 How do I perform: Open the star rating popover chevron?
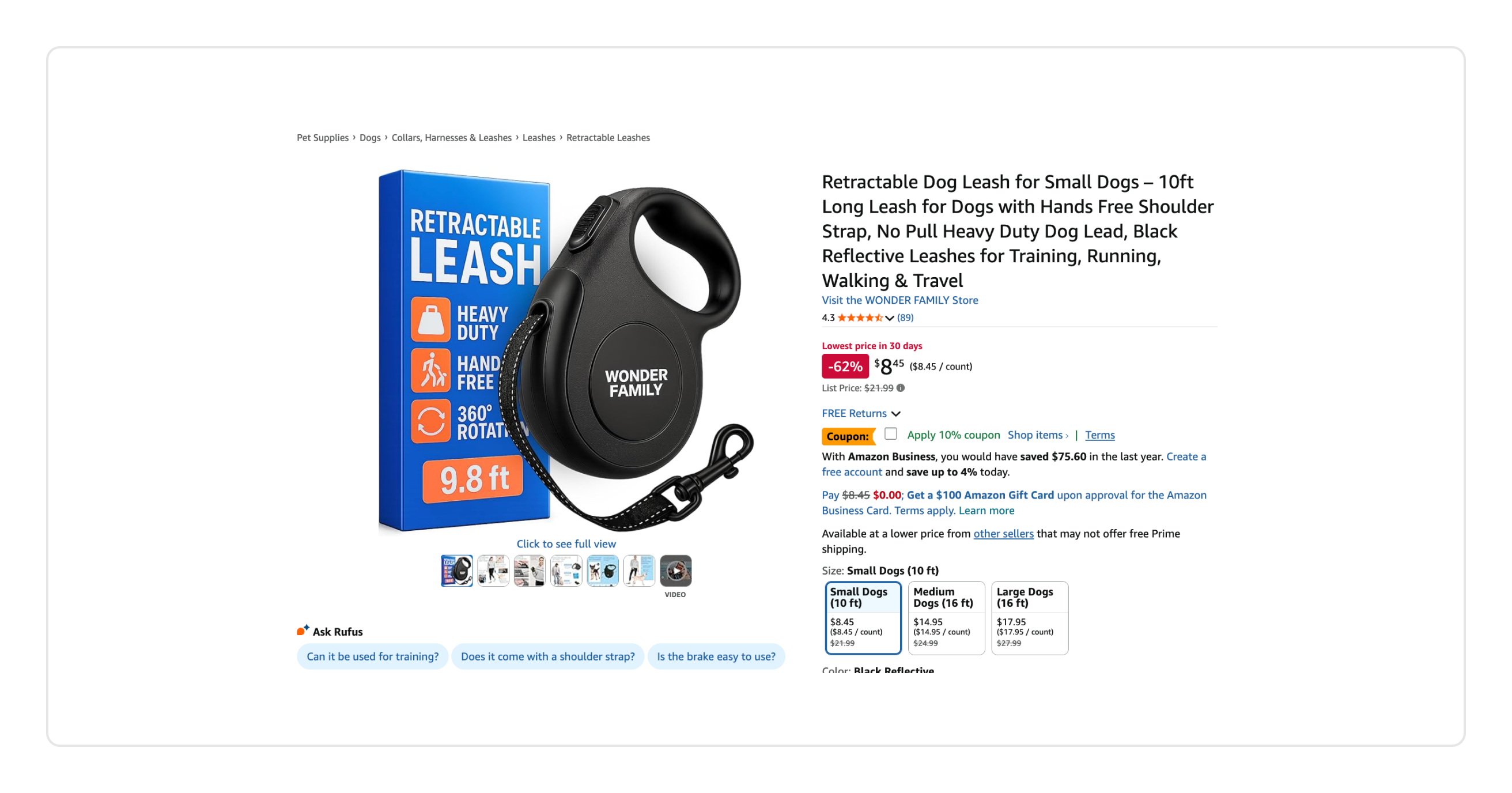[x=890, y=318]
